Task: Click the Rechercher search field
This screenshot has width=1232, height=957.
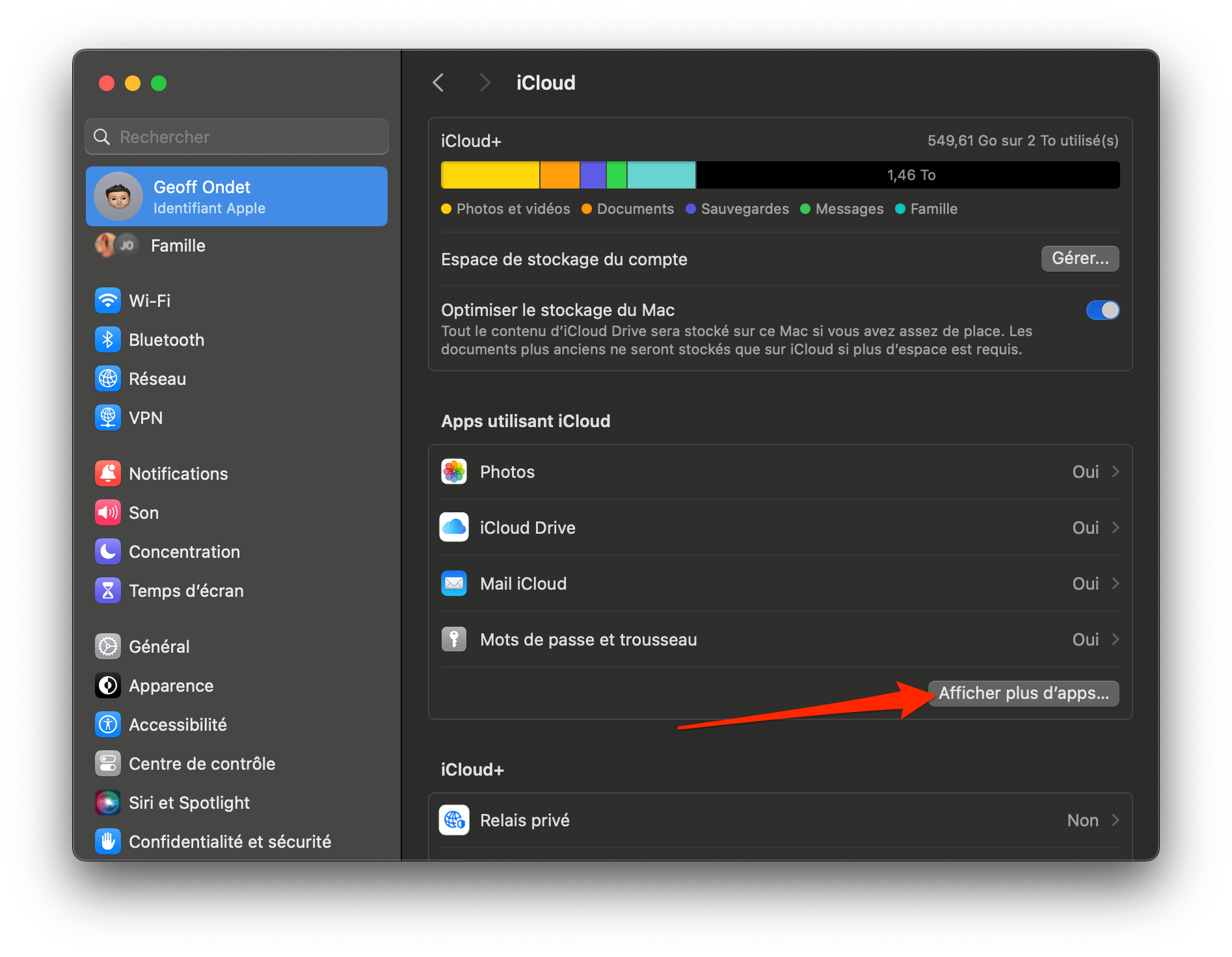Action: (237, 137)
